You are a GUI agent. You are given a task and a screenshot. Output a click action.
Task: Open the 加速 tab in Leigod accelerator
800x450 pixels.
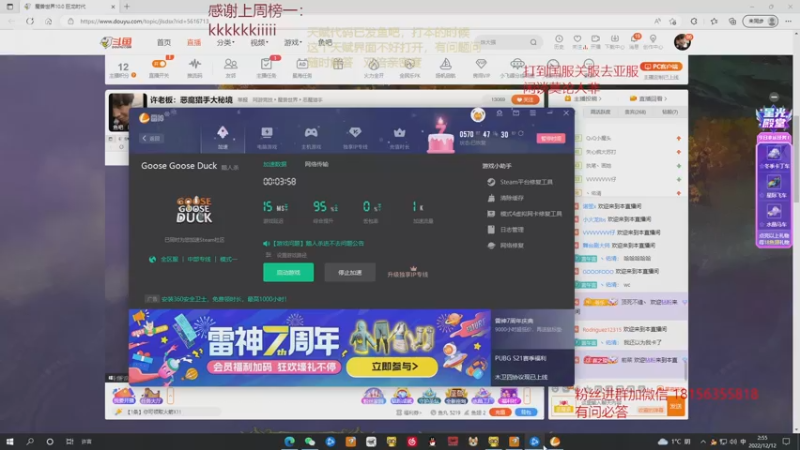222,137
